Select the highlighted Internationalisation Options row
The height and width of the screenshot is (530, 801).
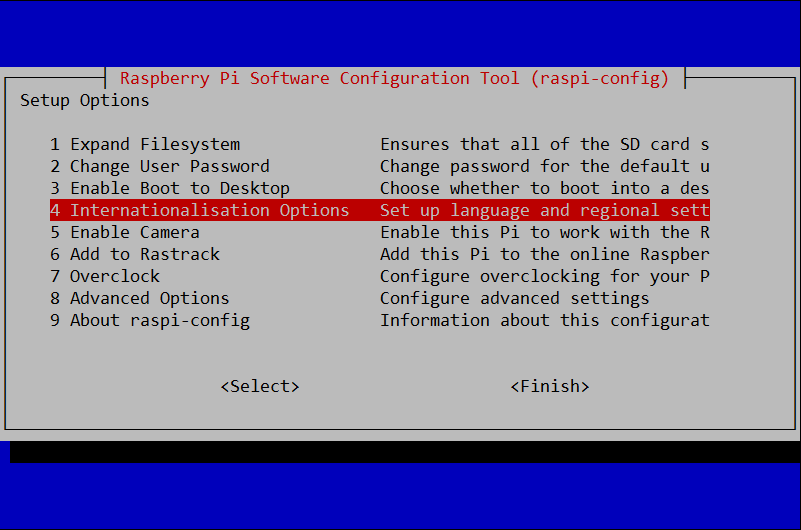tap(380, 210)
